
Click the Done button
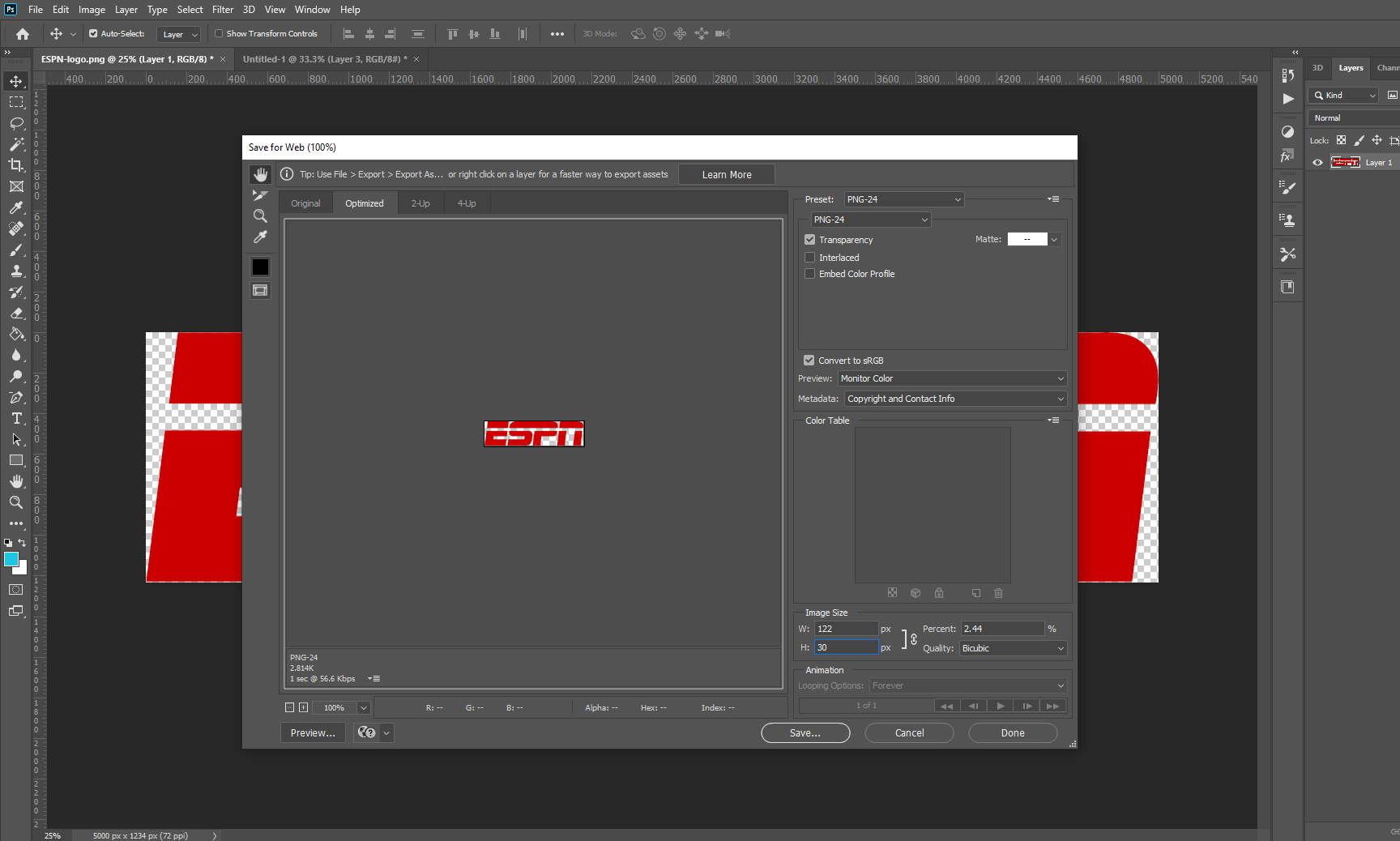tap(1013, 733)
